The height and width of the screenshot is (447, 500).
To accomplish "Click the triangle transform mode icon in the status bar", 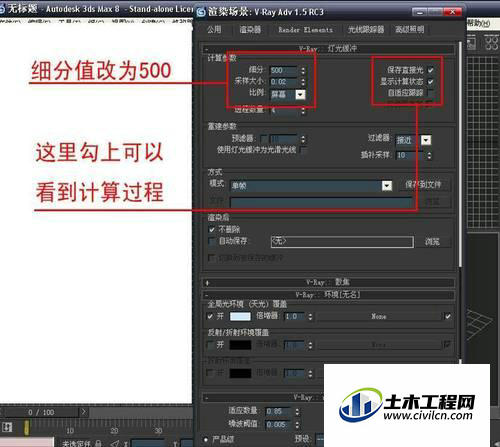I will coord(115,443).
